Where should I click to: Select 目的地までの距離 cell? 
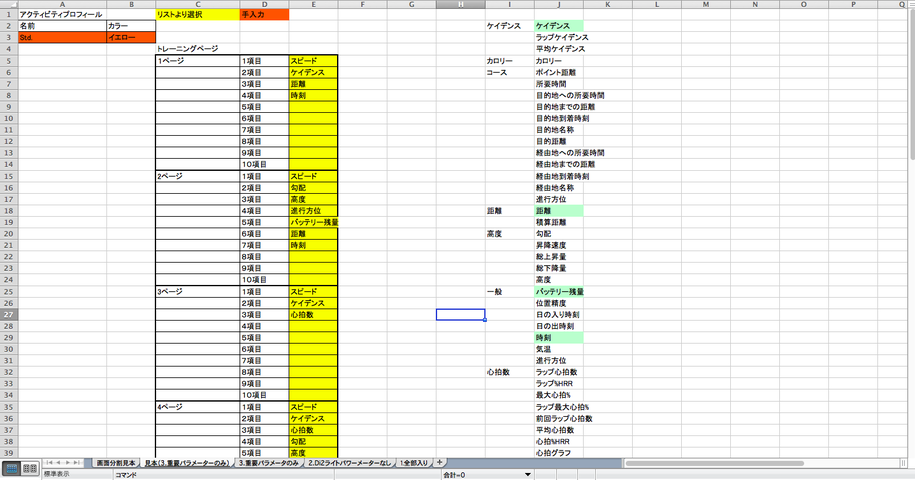click(x=558, y=107)
